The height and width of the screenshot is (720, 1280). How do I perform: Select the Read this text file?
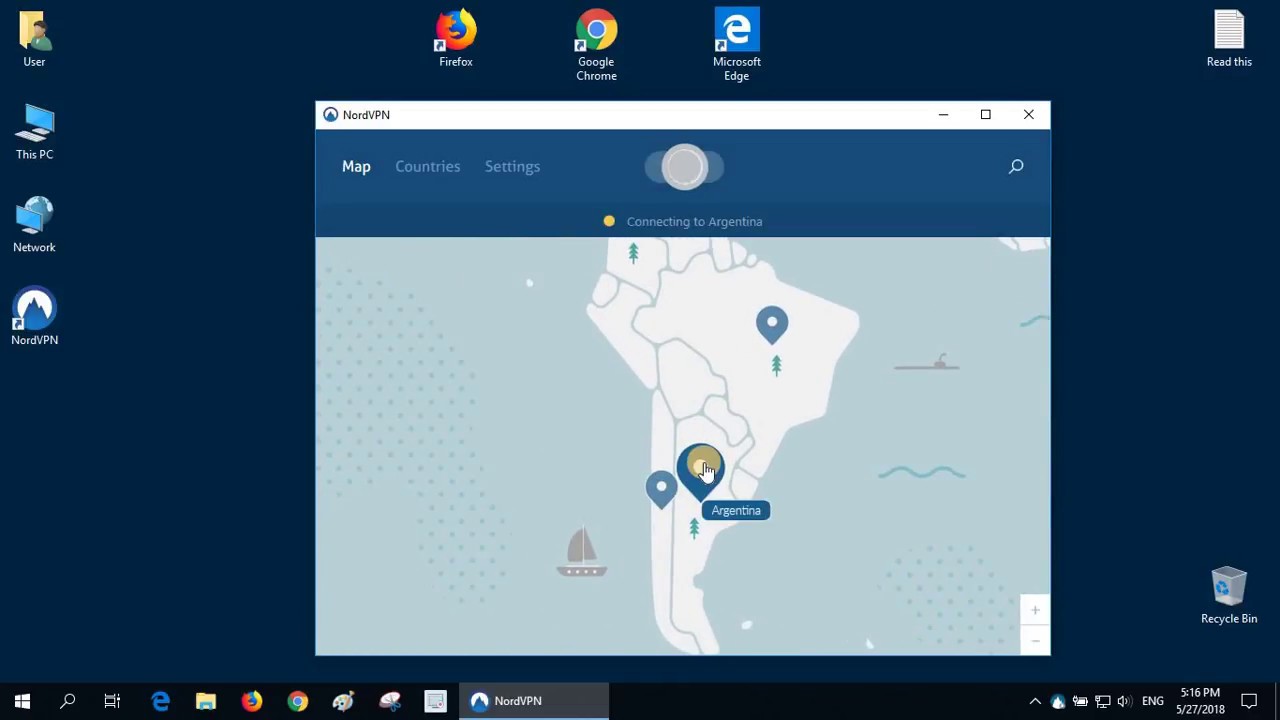(1229, 39)
